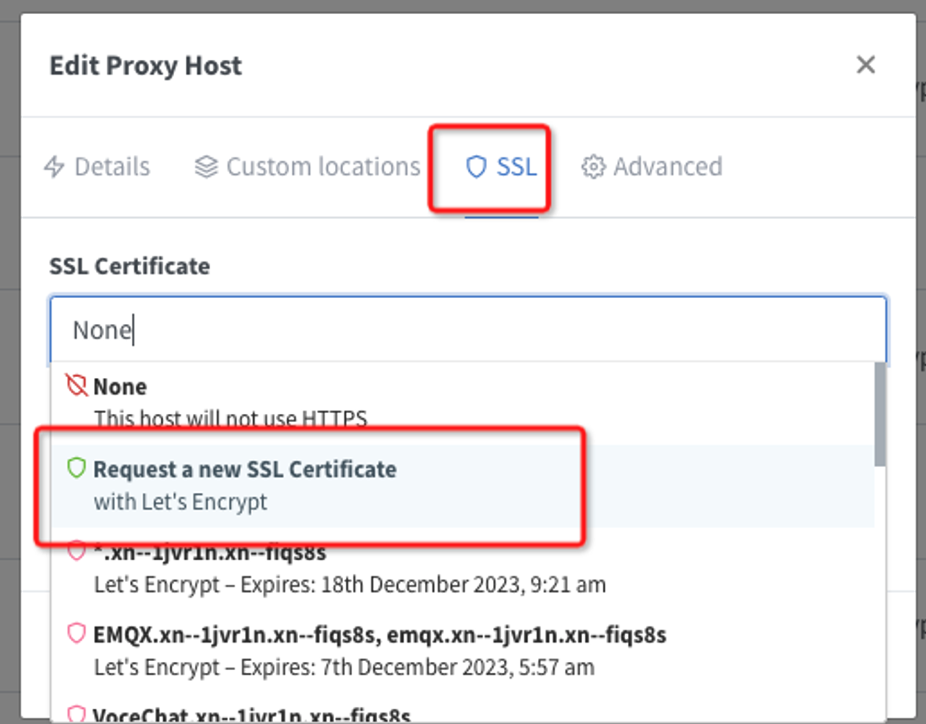Select the SSL tab label

(x=516, y=167)
